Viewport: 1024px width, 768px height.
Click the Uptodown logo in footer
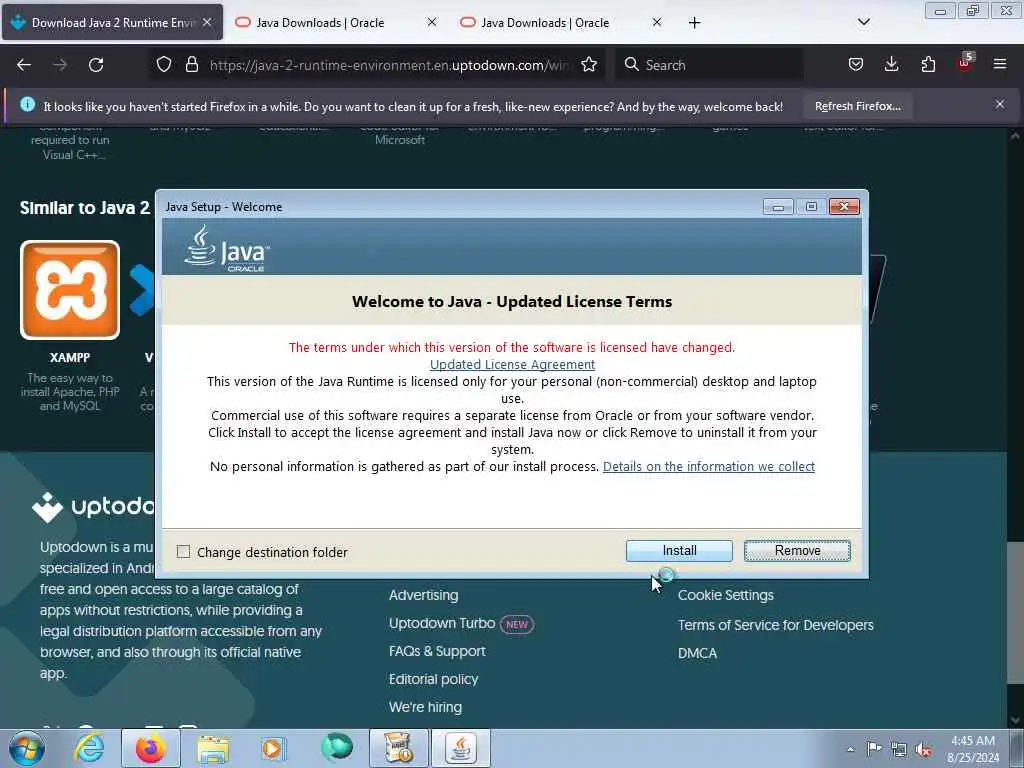point(93,506)
